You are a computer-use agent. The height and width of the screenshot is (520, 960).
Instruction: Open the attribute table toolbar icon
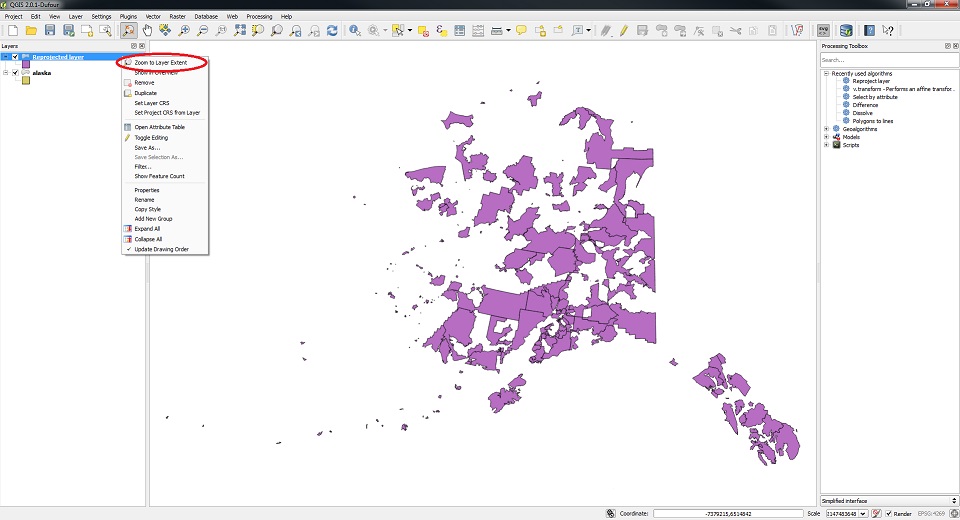459,30
